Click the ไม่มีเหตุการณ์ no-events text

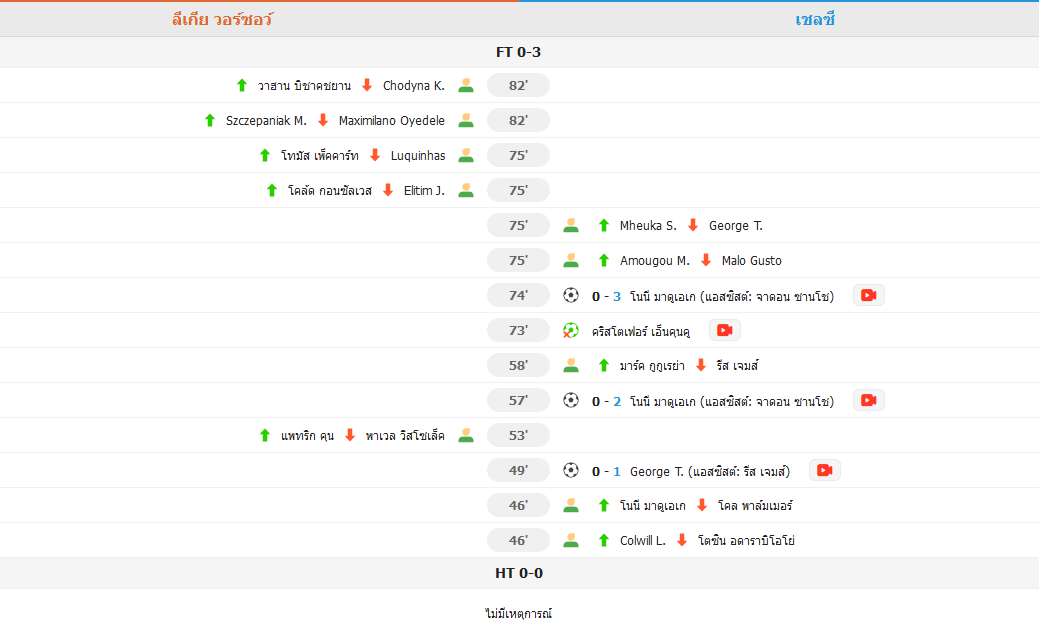point(518,613)
